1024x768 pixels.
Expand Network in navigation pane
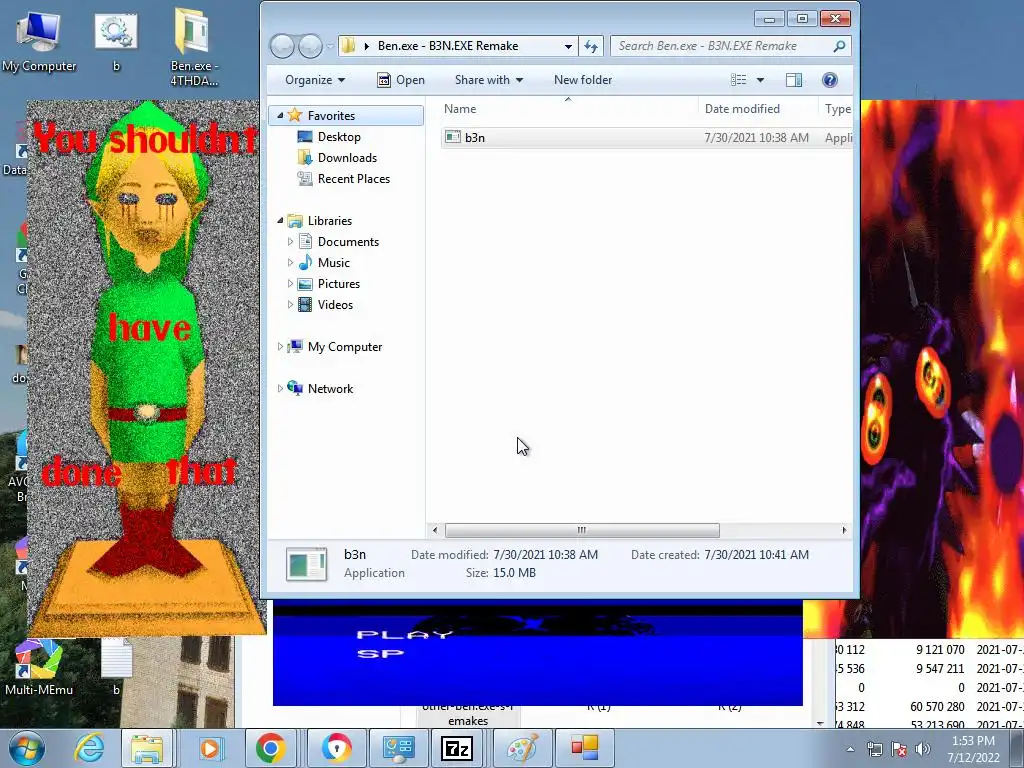click(x=280, y=389)
